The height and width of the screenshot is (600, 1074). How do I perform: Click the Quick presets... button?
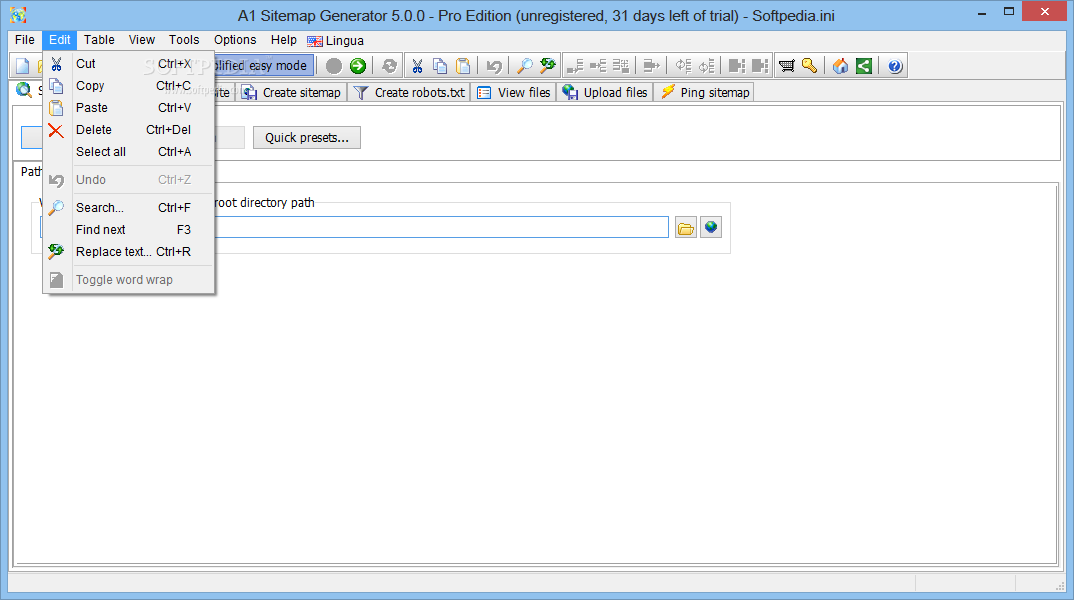(x=307, y=138)
